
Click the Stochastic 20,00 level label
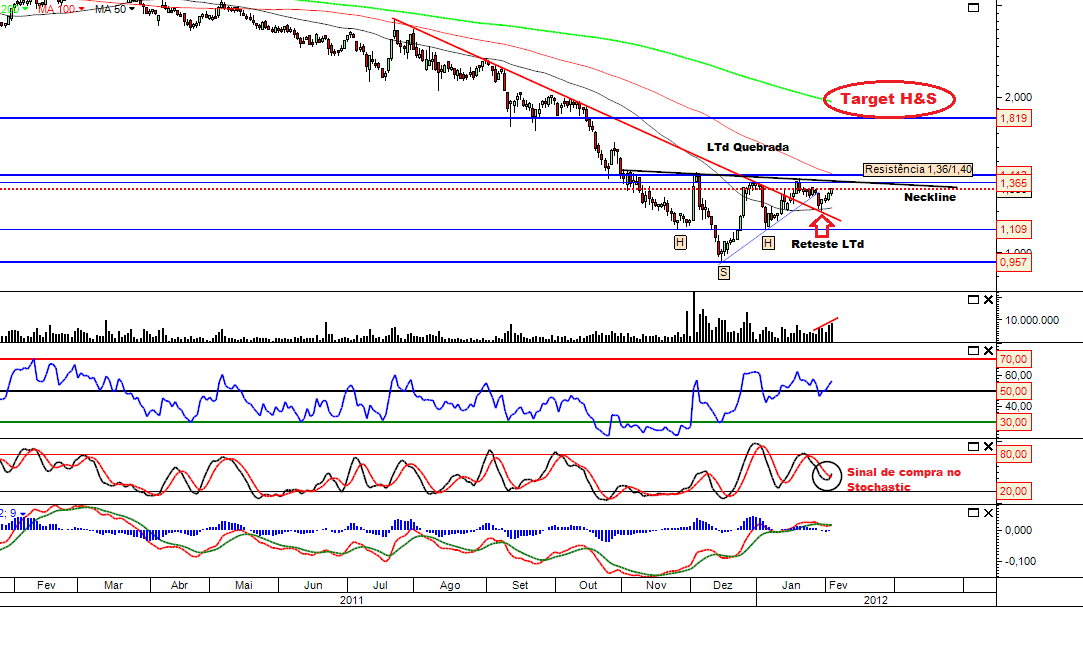tap(1014, 492)
